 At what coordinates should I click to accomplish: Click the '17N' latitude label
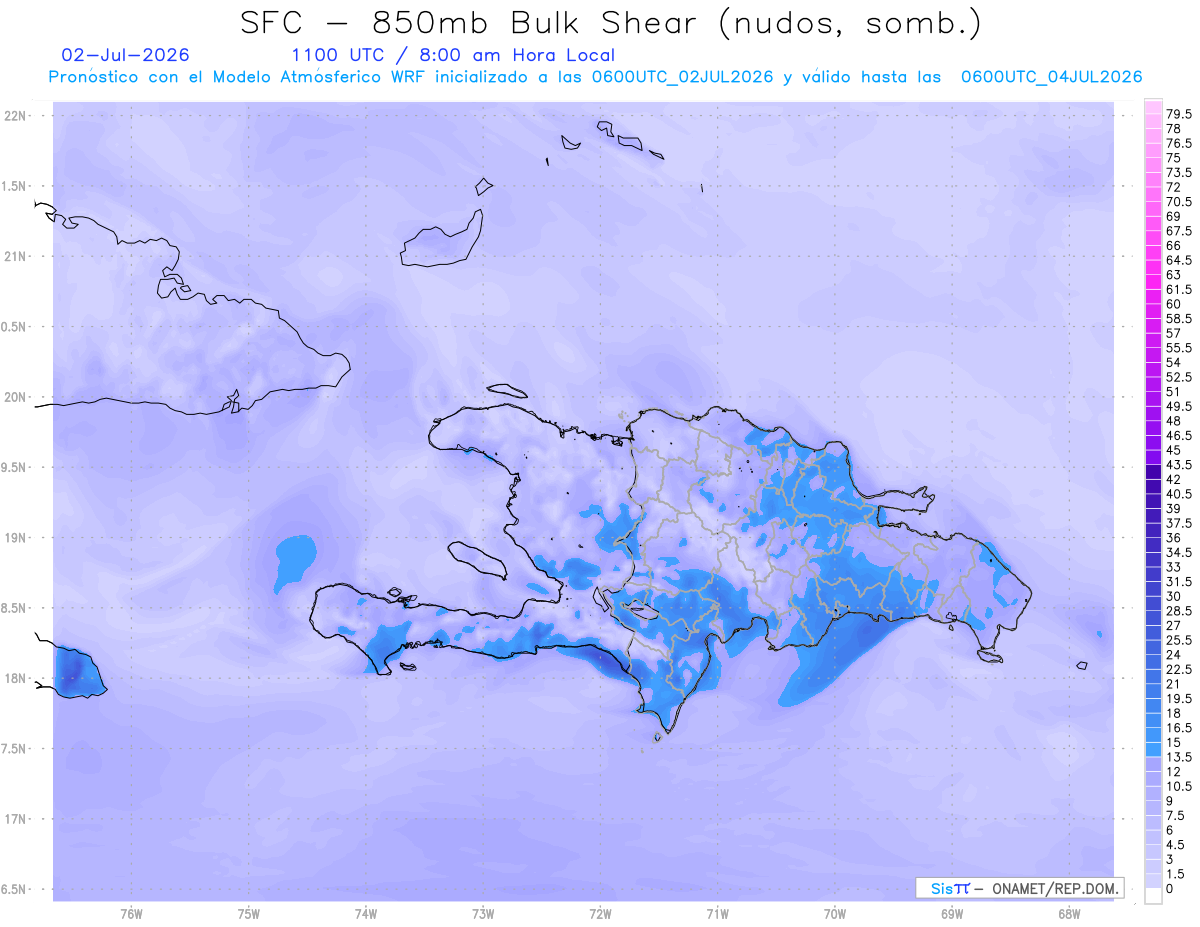point(16,819)
